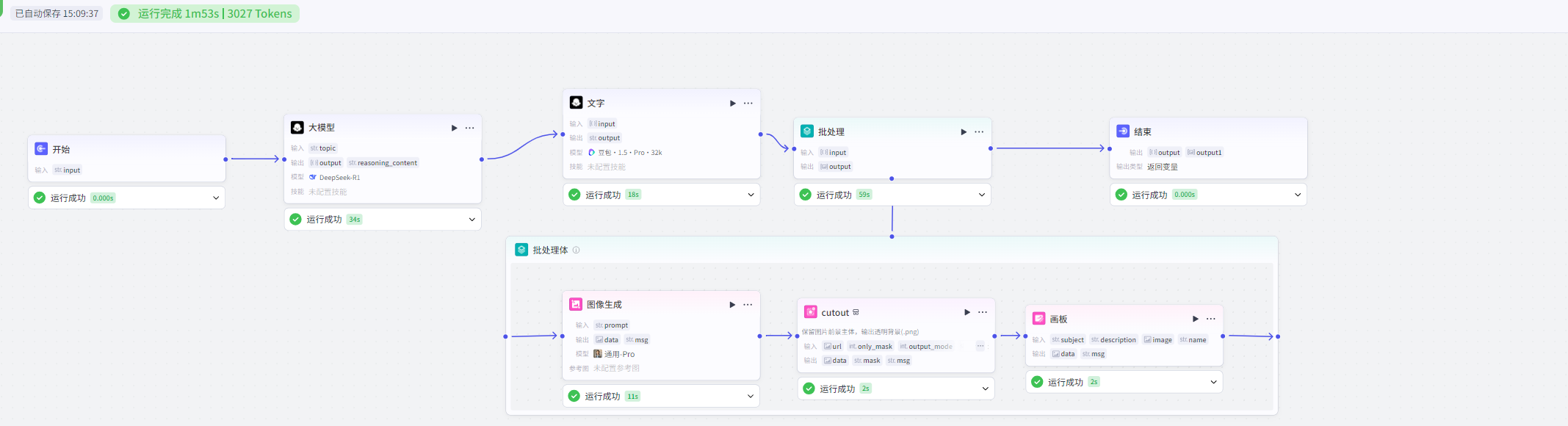The height and width of the screenshot is (426, 1568).
Task: Click the 开始 node icon
Action: point(41,148)
